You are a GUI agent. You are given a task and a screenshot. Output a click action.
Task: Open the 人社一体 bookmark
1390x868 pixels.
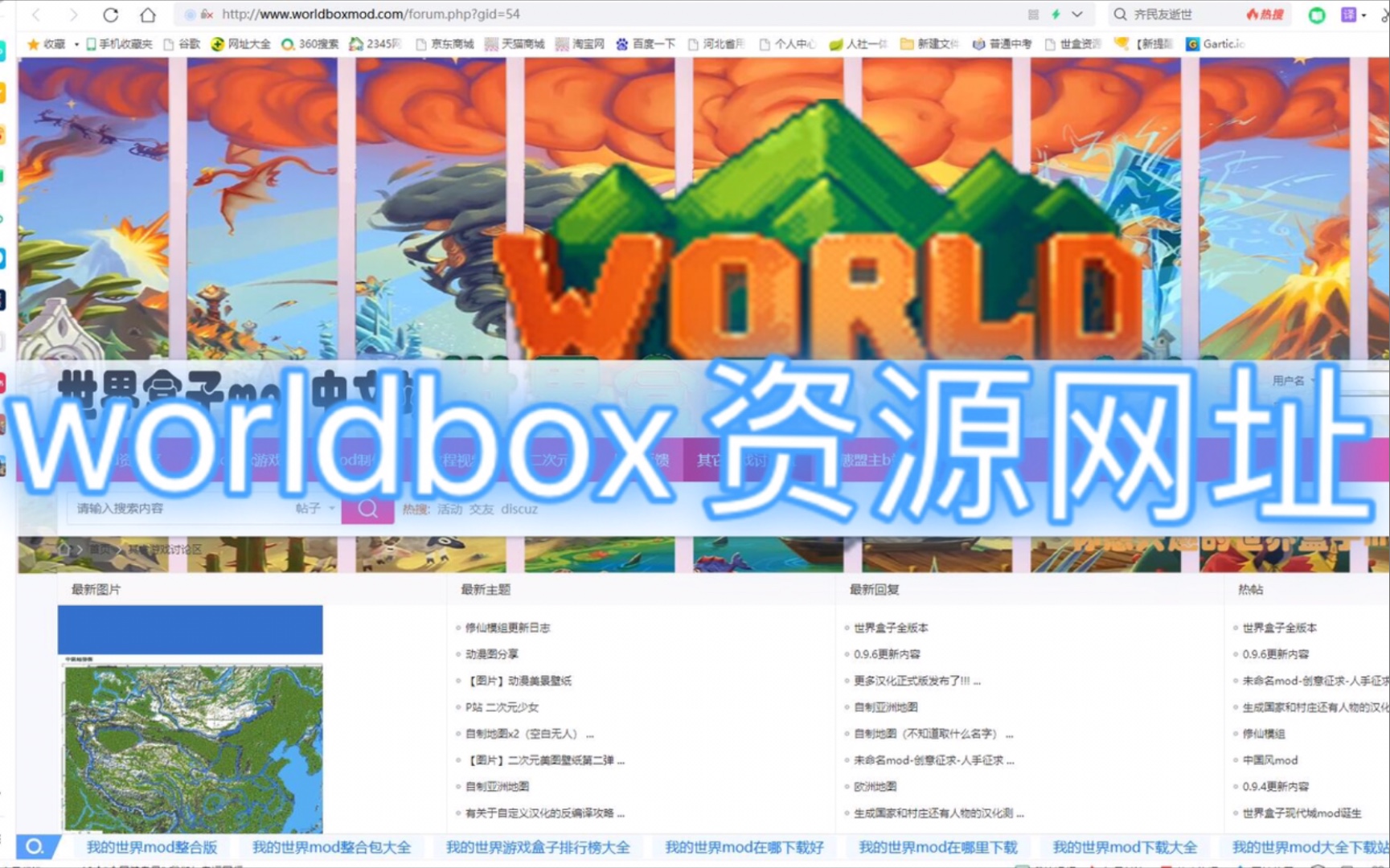coord(858,44)
